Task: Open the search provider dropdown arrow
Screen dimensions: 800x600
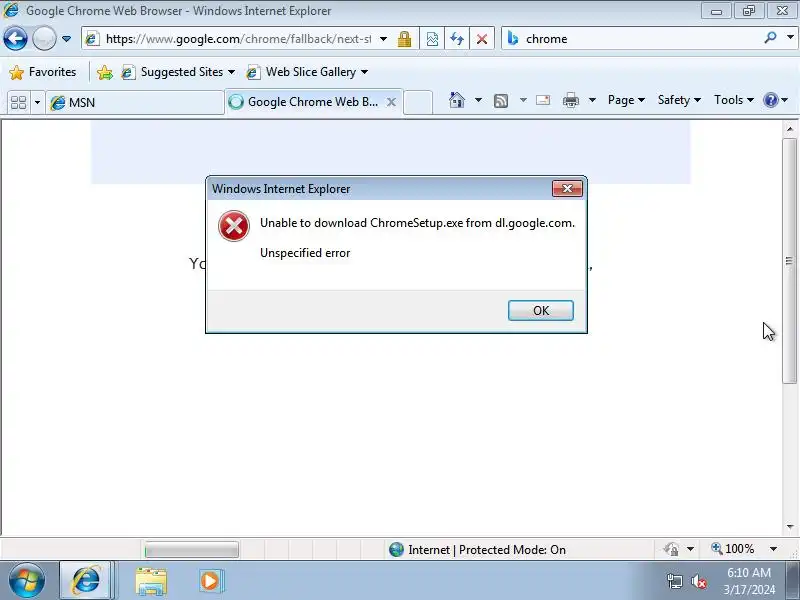Action: [790, 38]
